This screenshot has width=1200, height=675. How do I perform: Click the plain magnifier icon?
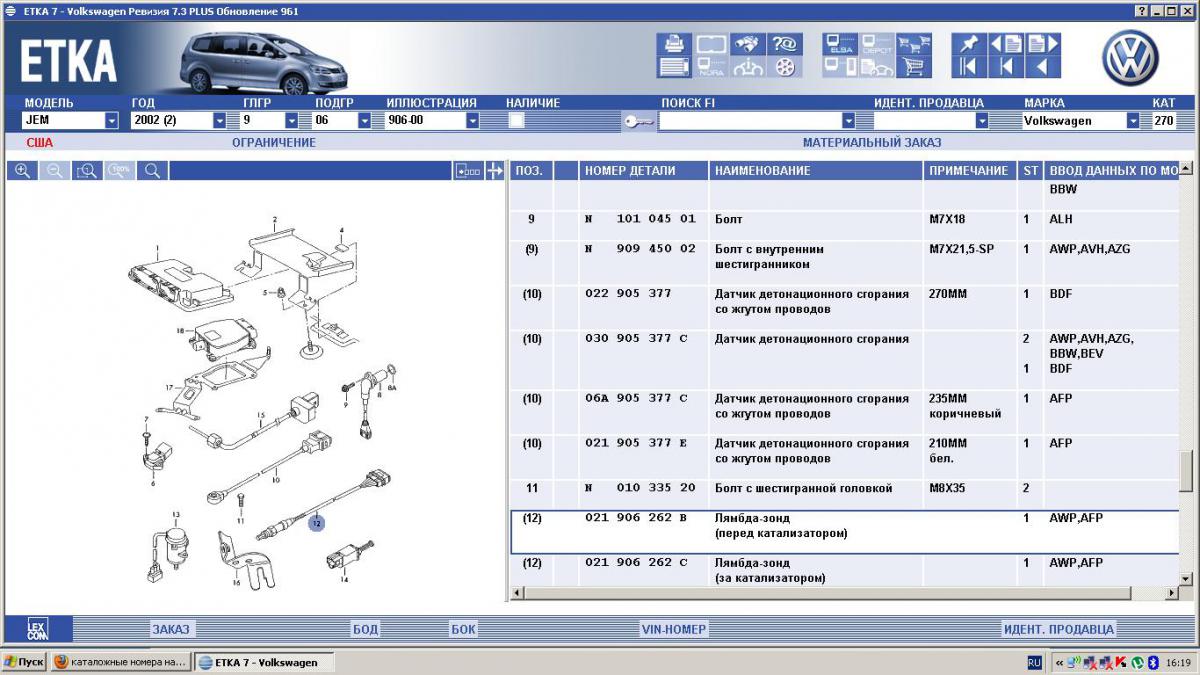pos(152,171)
